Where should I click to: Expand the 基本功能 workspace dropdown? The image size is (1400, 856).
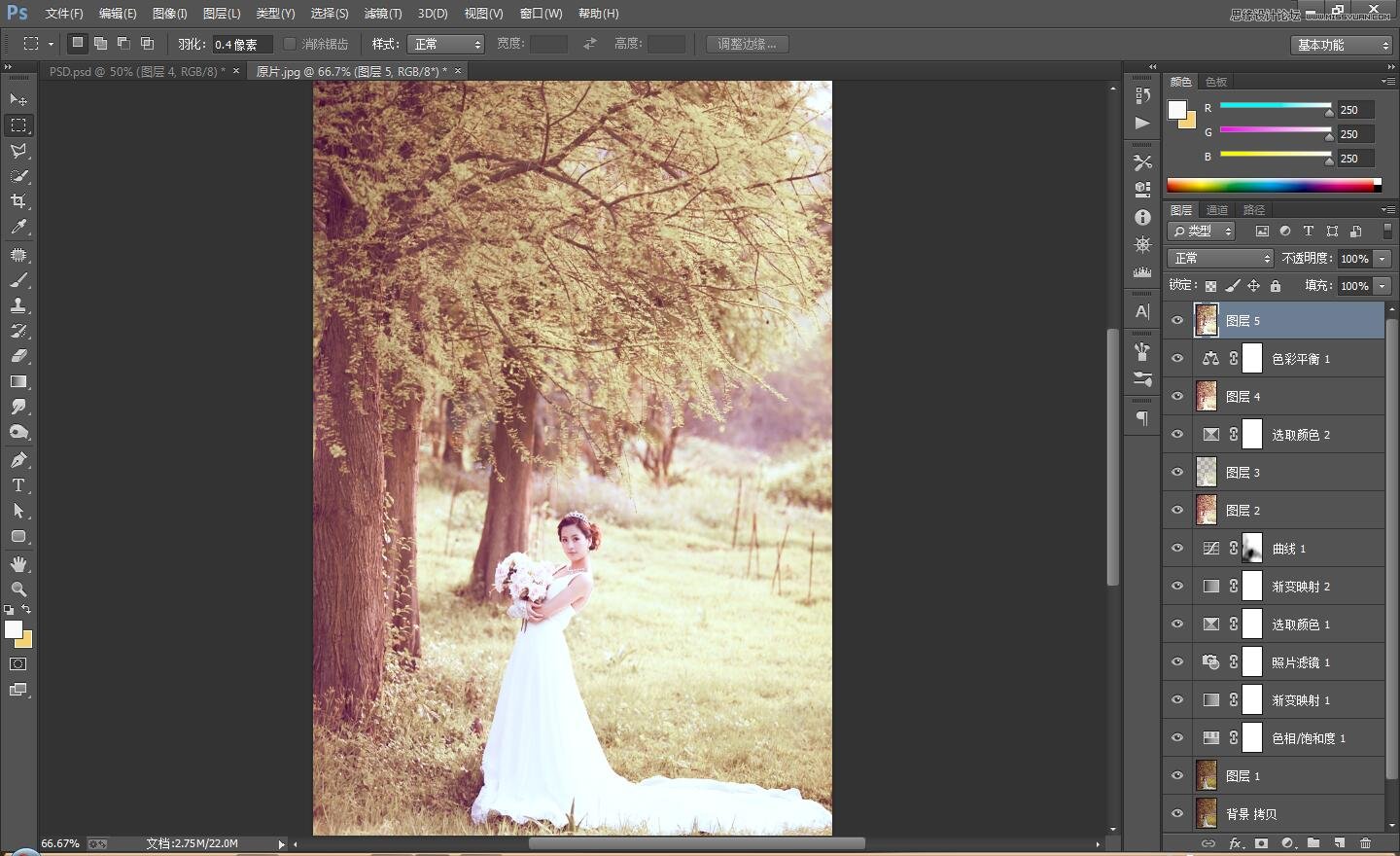pyautogui.click(x=1343, y=45)
